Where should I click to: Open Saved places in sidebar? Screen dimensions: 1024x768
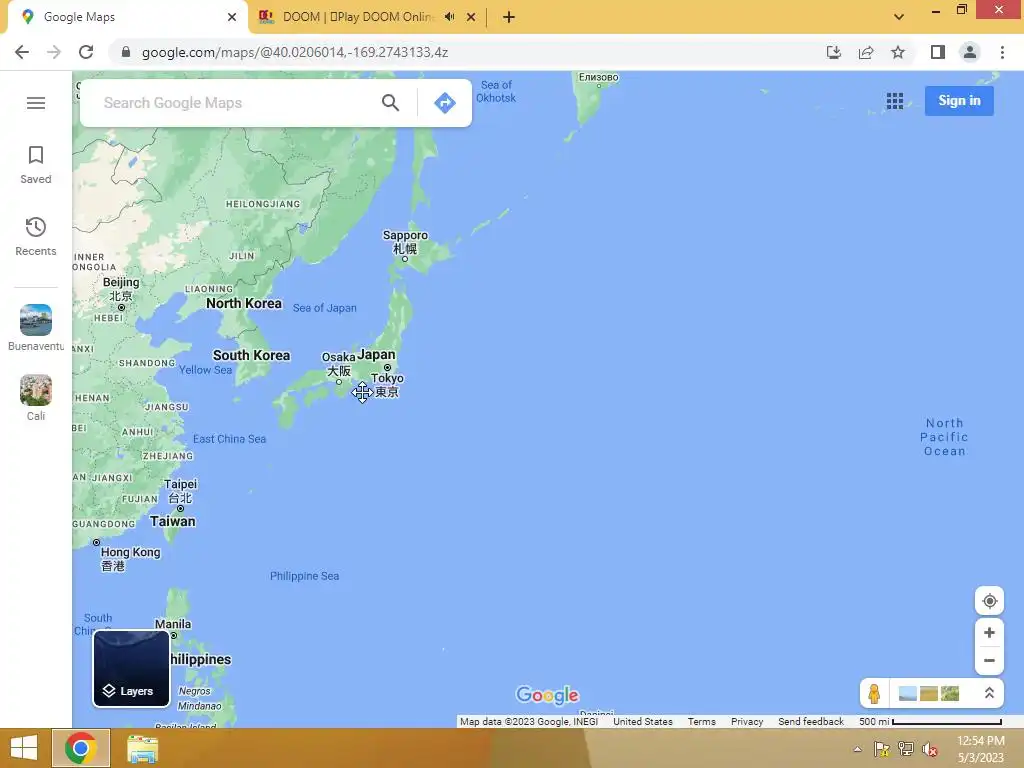[x=36, y=165]
